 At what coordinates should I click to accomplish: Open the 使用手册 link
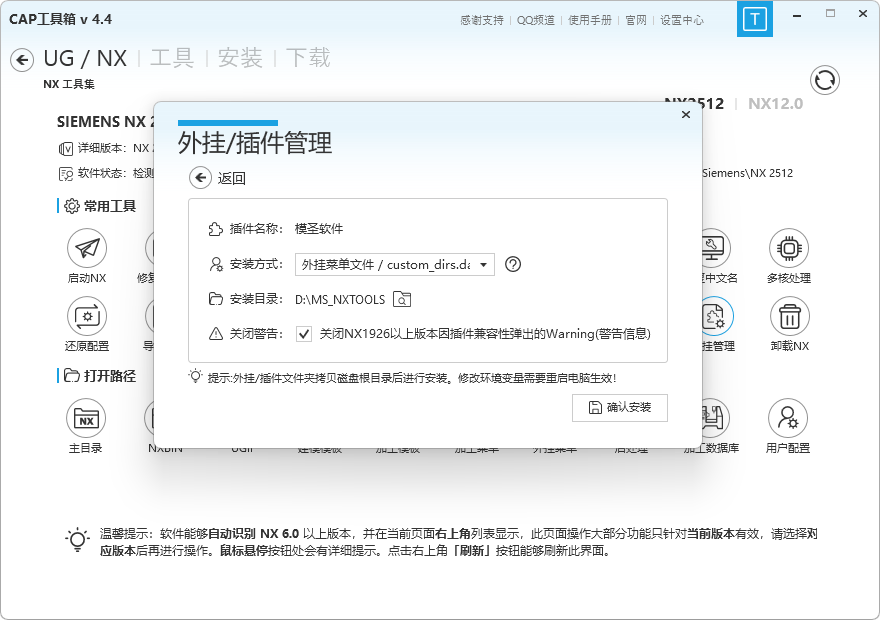(591, 20)
